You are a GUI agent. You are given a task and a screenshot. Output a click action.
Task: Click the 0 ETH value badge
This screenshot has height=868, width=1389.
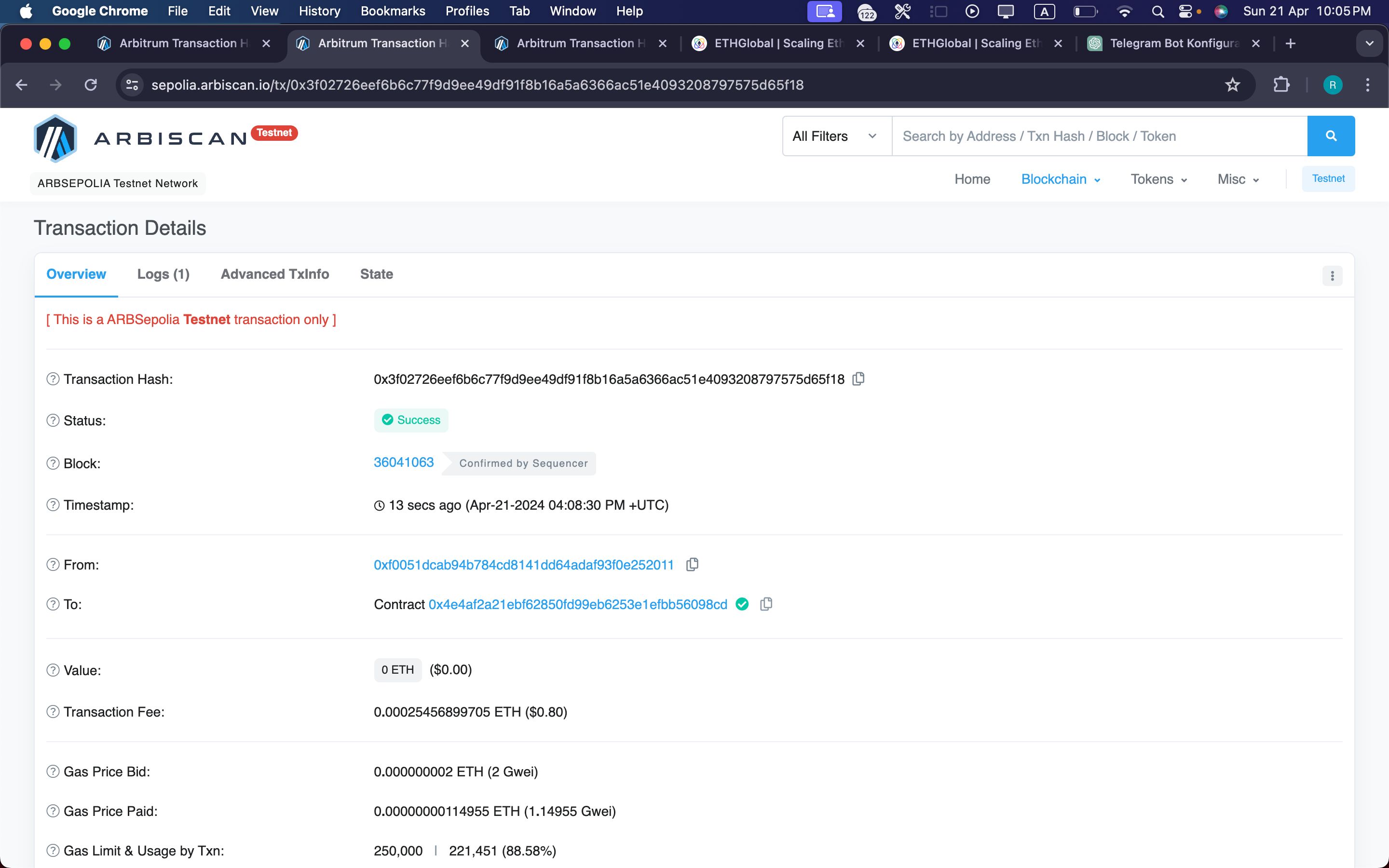coord(398,670)
